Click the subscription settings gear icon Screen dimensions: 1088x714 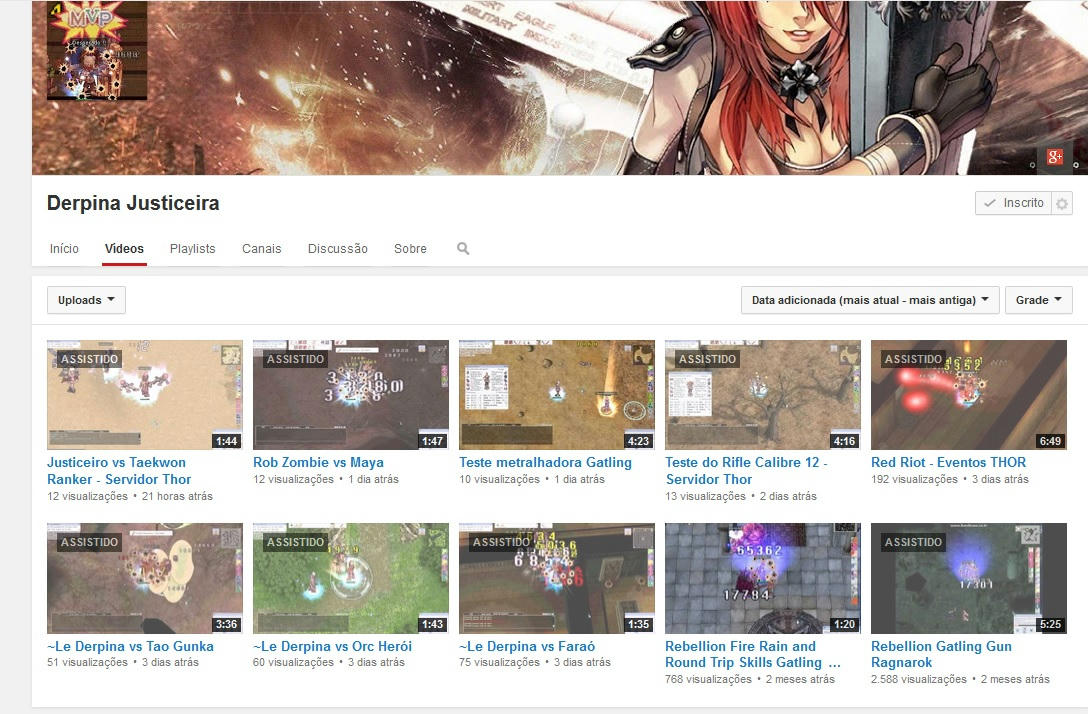pos(1062,203)
